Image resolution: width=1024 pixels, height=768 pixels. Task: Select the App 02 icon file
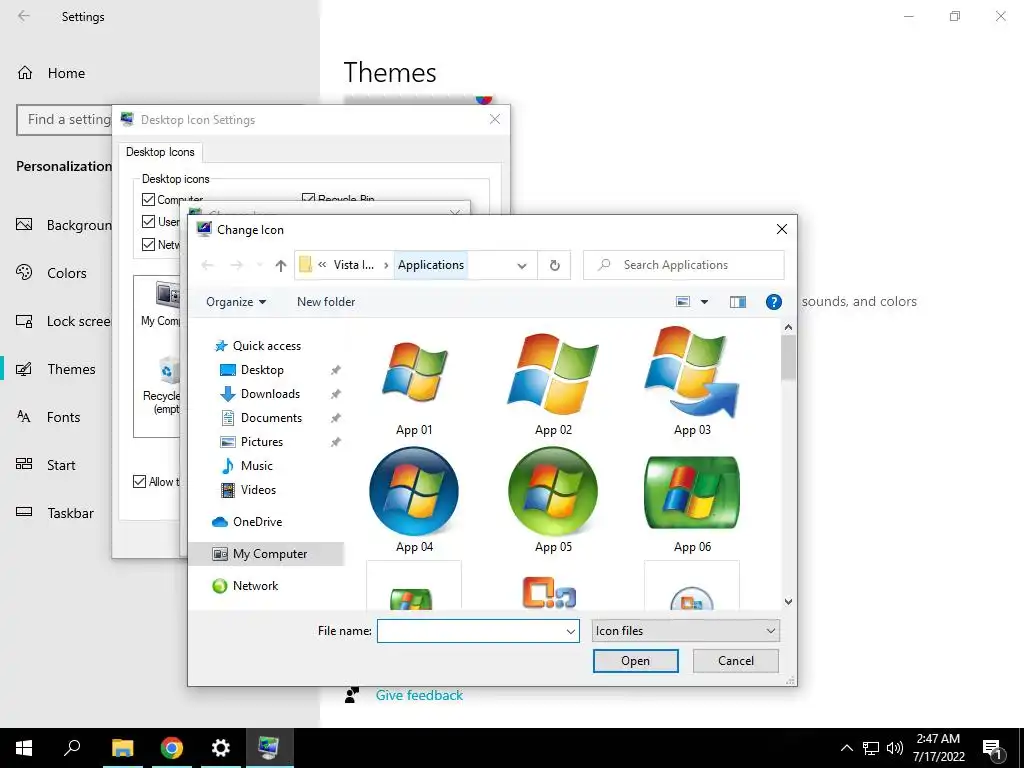pos(553,374)
